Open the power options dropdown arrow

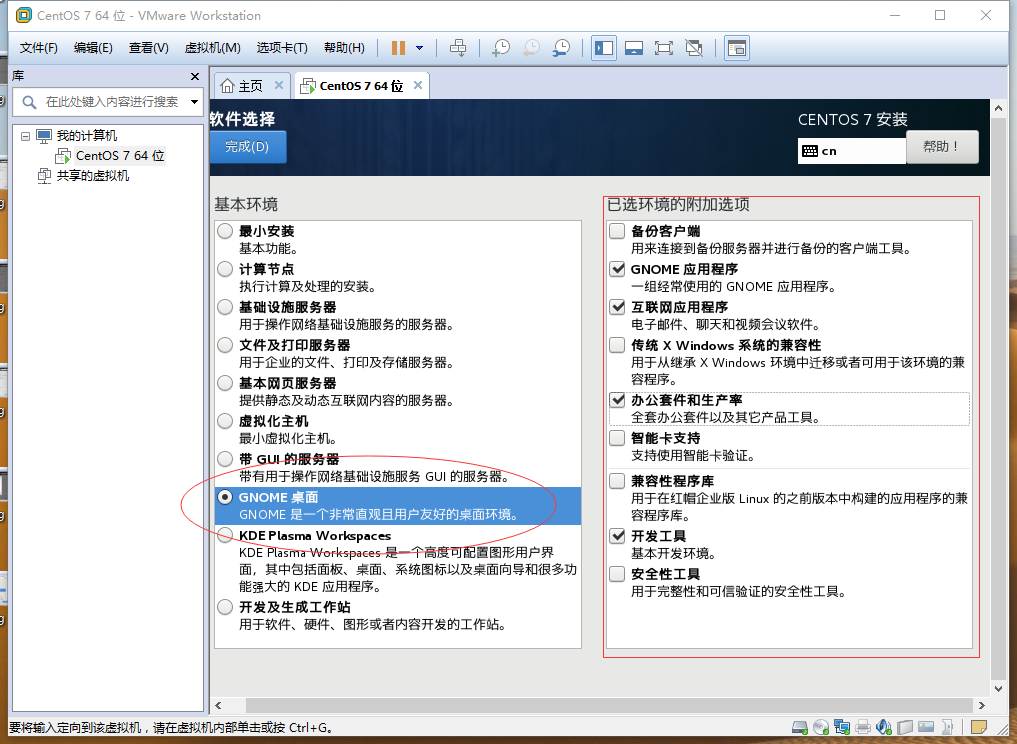(420, 48)
